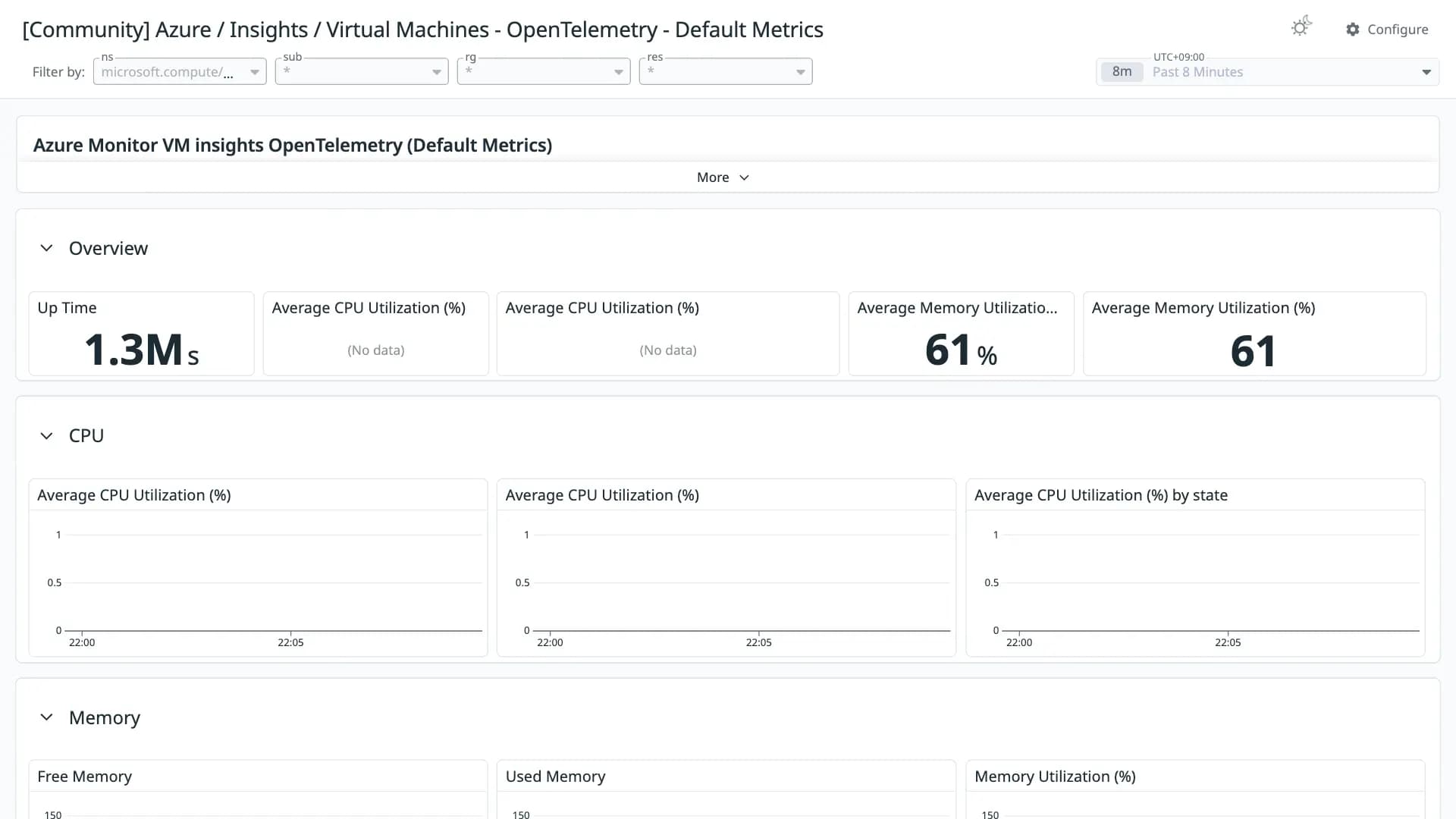Screen dimensions: 1456x819
Task: Open the sub filter dropdown
Action: pyautogui.click(x=362, y=71)
